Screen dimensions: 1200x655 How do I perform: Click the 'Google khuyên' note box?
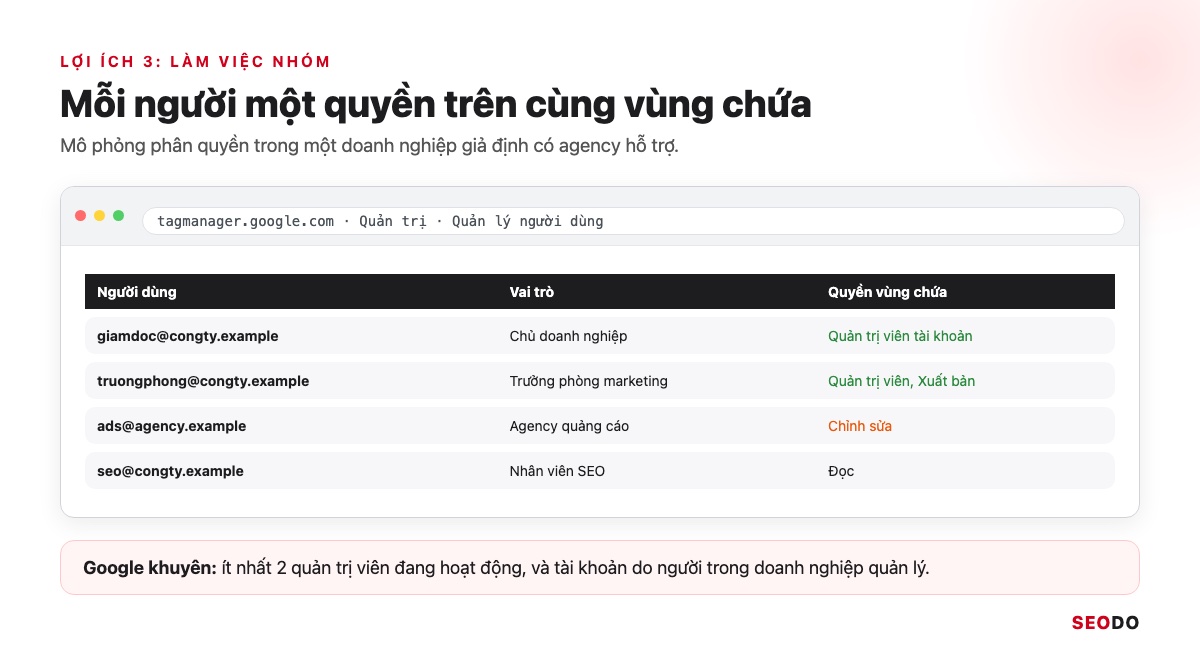[x=600, y=568]
